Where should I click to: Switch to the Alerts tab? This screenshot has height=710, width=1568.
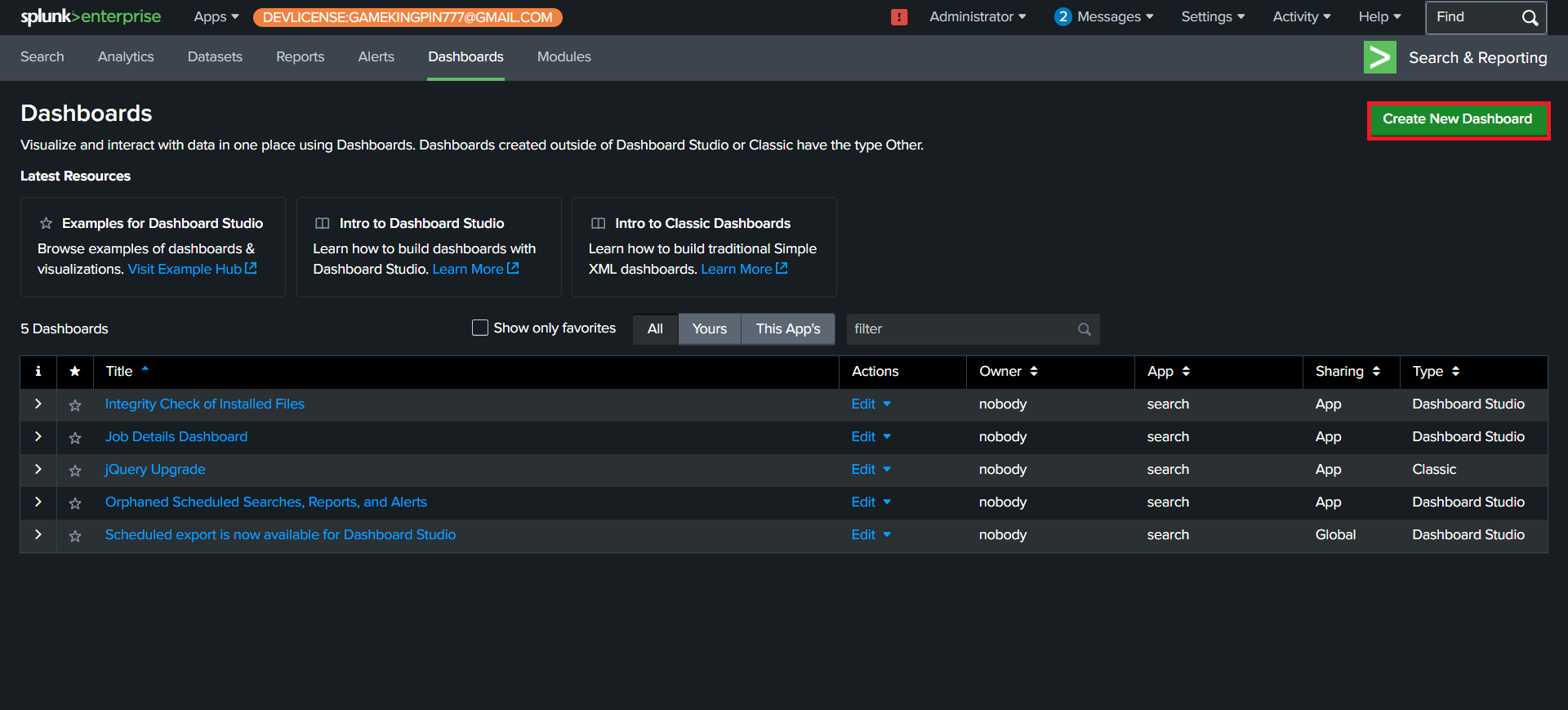376,57
